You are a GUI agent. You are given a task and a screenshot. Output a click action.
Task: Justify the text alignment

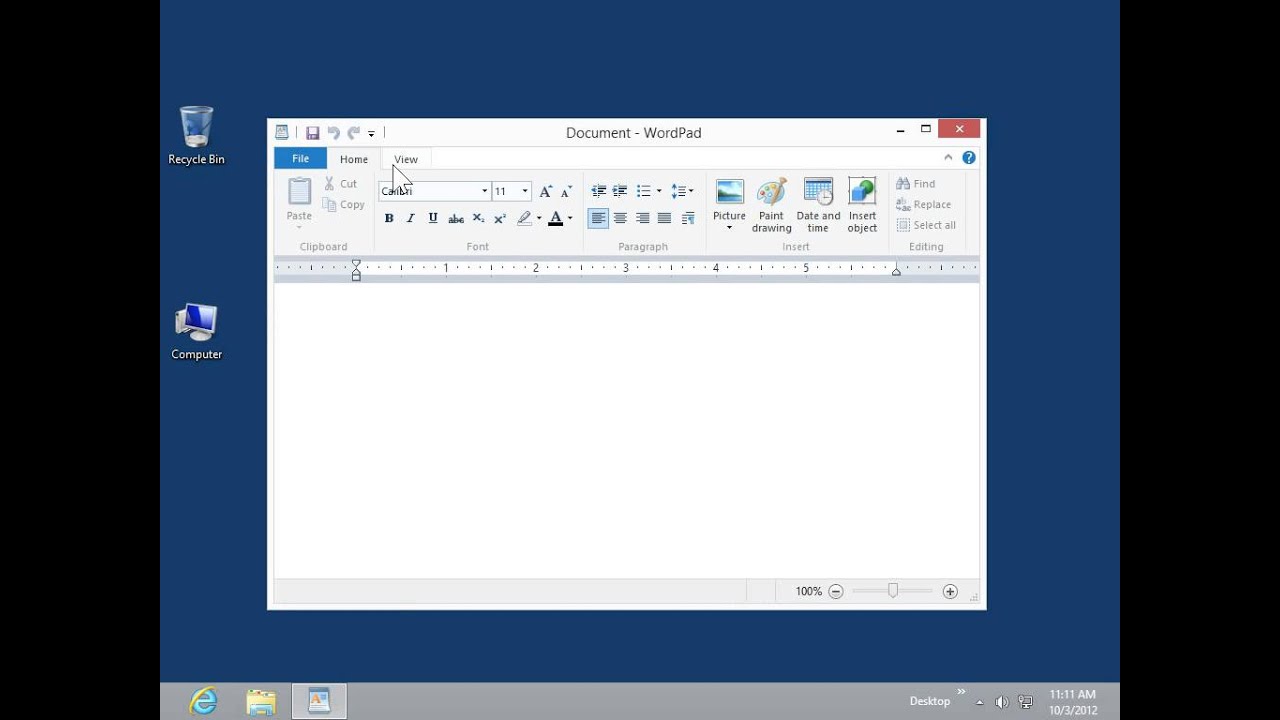coord(664,218)
